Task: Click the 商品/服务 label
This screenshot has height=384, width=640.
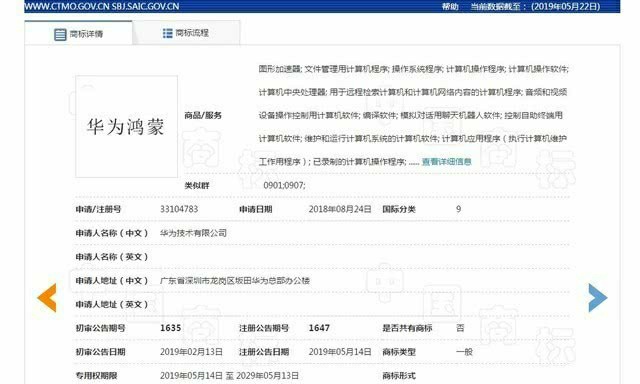Action: 203,115
